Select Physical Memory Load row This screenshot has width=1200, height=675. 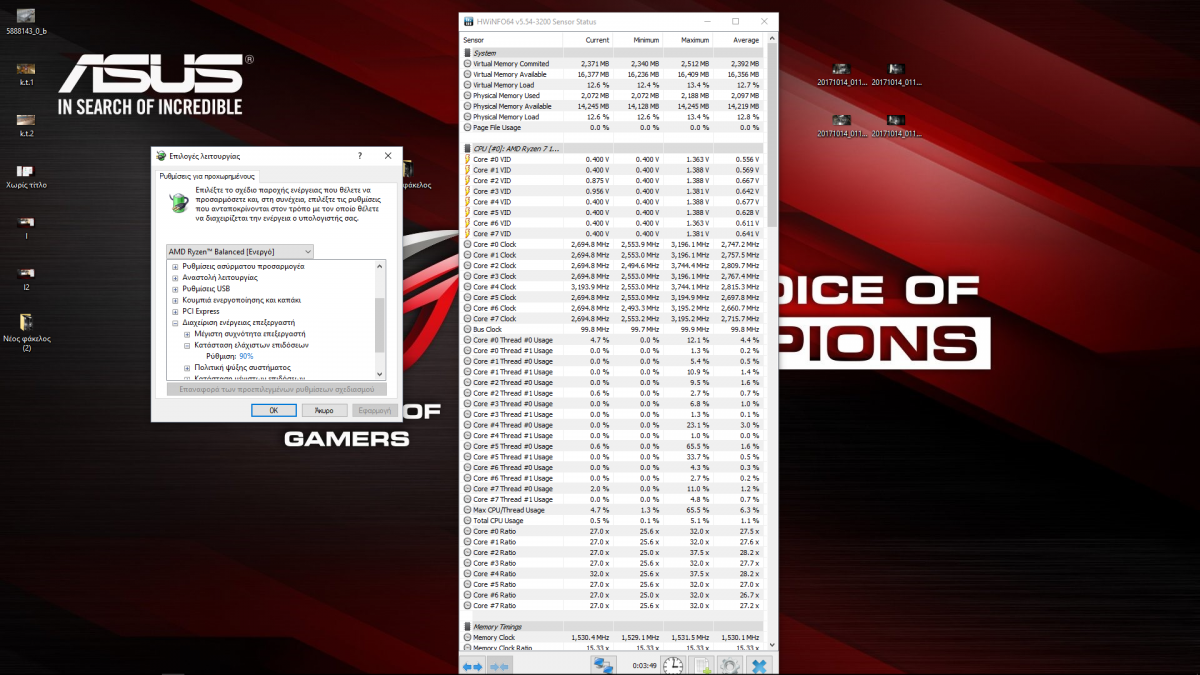[611, 117]
